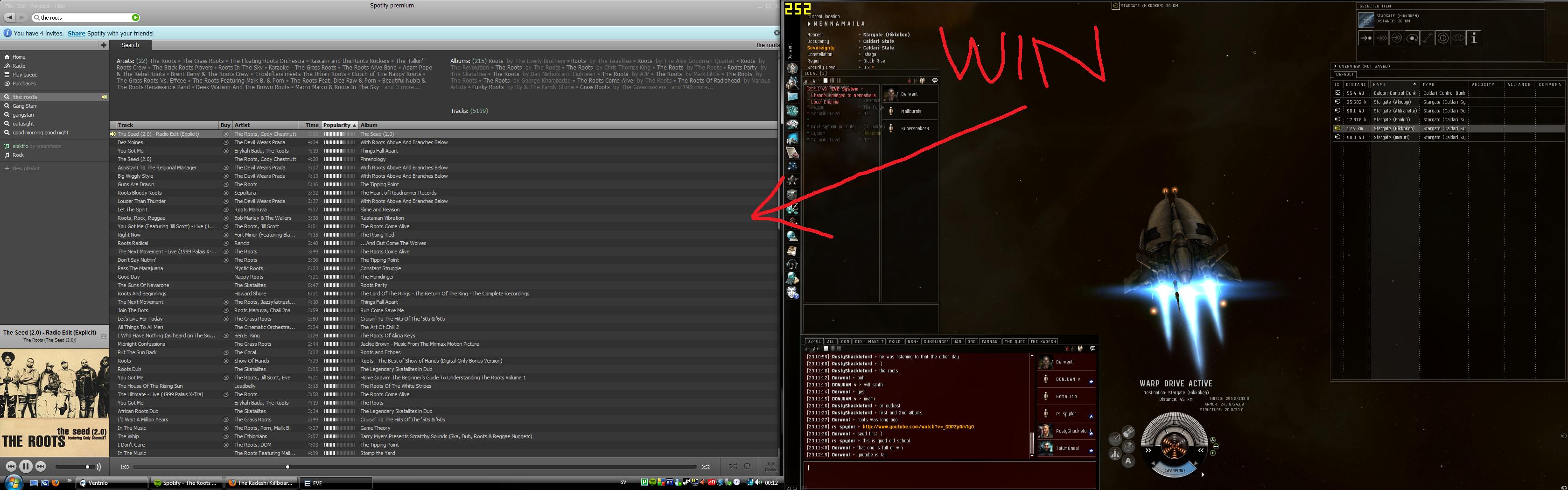Click the EVE chat message input box
Image resolution: width=1568 pixels, height=490 pixels.
click(950, 475)
